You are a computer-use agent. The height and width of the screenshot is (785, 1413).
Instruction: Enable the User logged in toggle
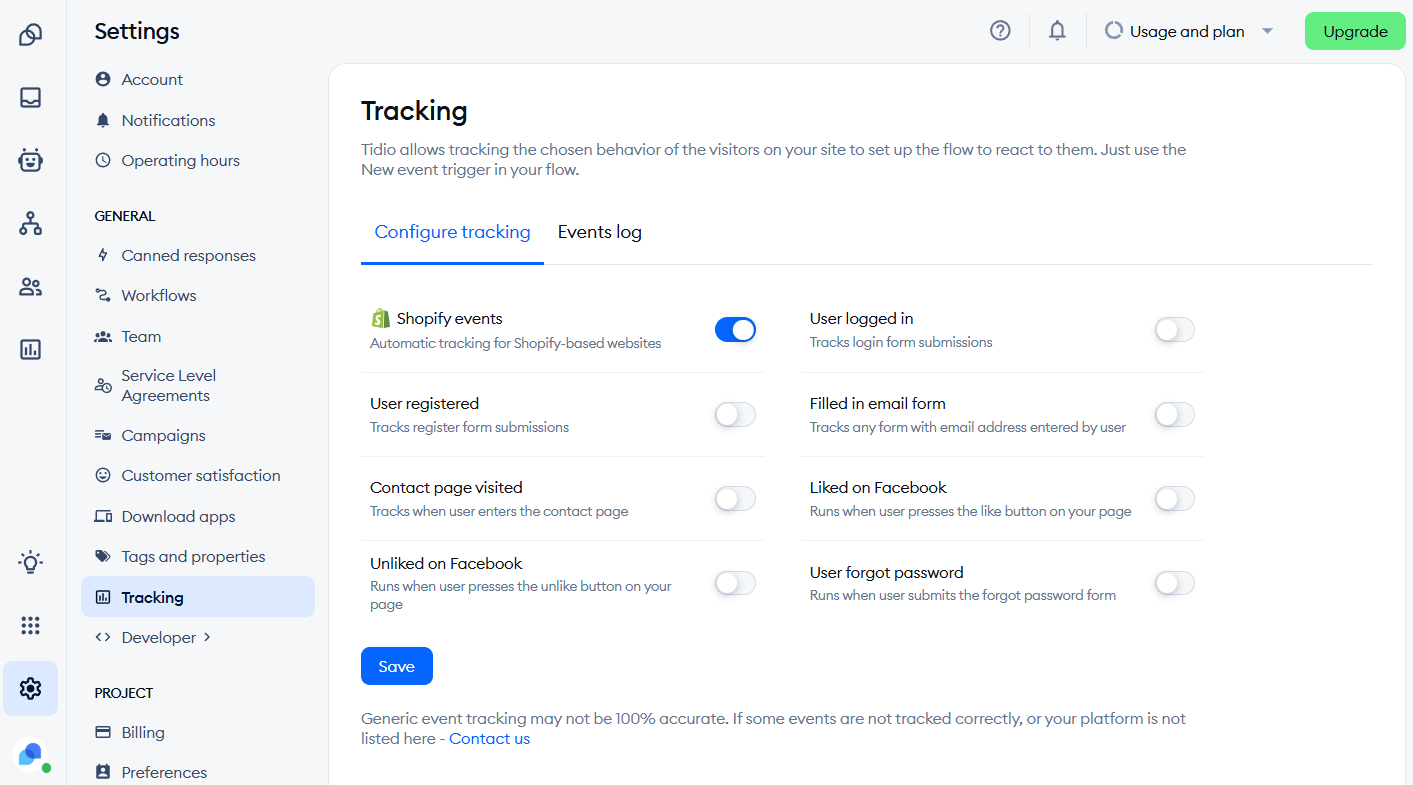point(1174,330)
